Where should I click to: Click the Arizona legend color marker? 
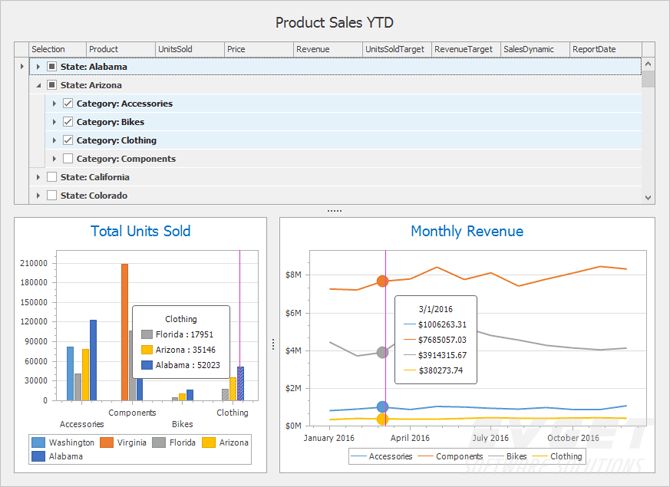coord(209,443)
